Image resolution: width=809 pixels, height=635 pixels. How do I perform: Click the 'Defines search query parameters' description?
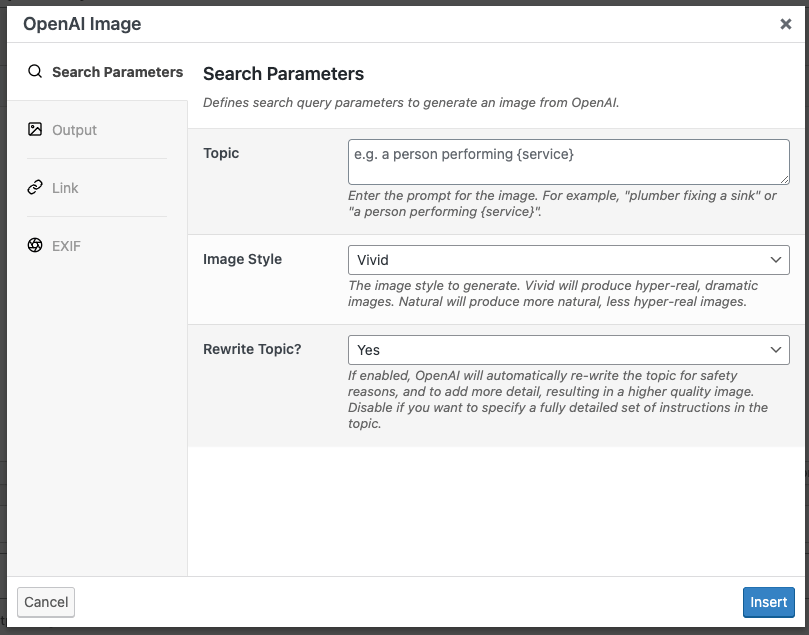tap(411, 103)
